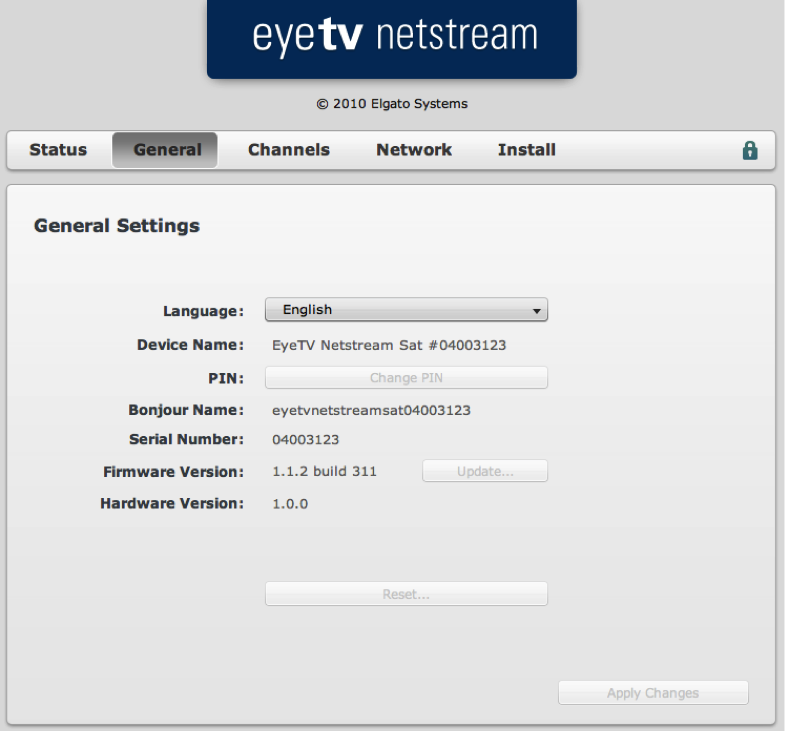Click the Device Name: label
The height and width of the screenshot is (732, 785).
(x=190, y=345)
